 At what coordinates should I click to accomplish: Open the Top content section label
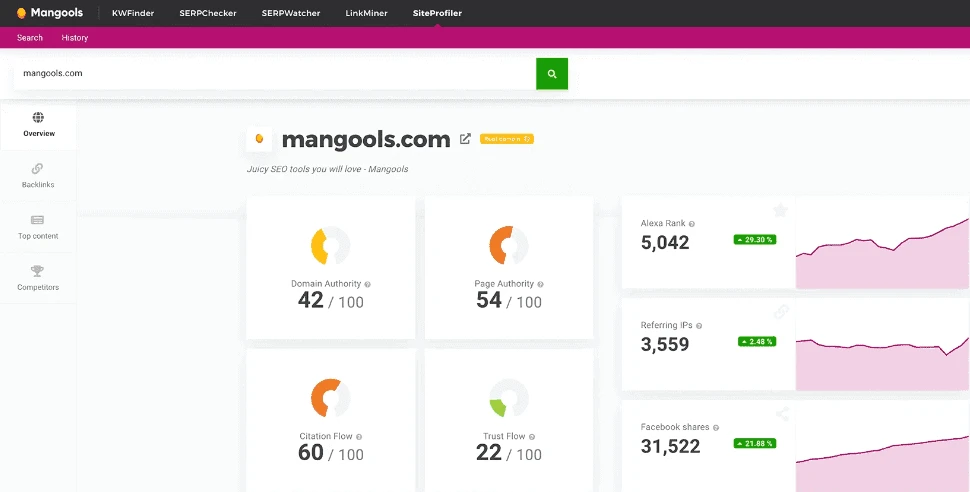click(x=38, y=236)
